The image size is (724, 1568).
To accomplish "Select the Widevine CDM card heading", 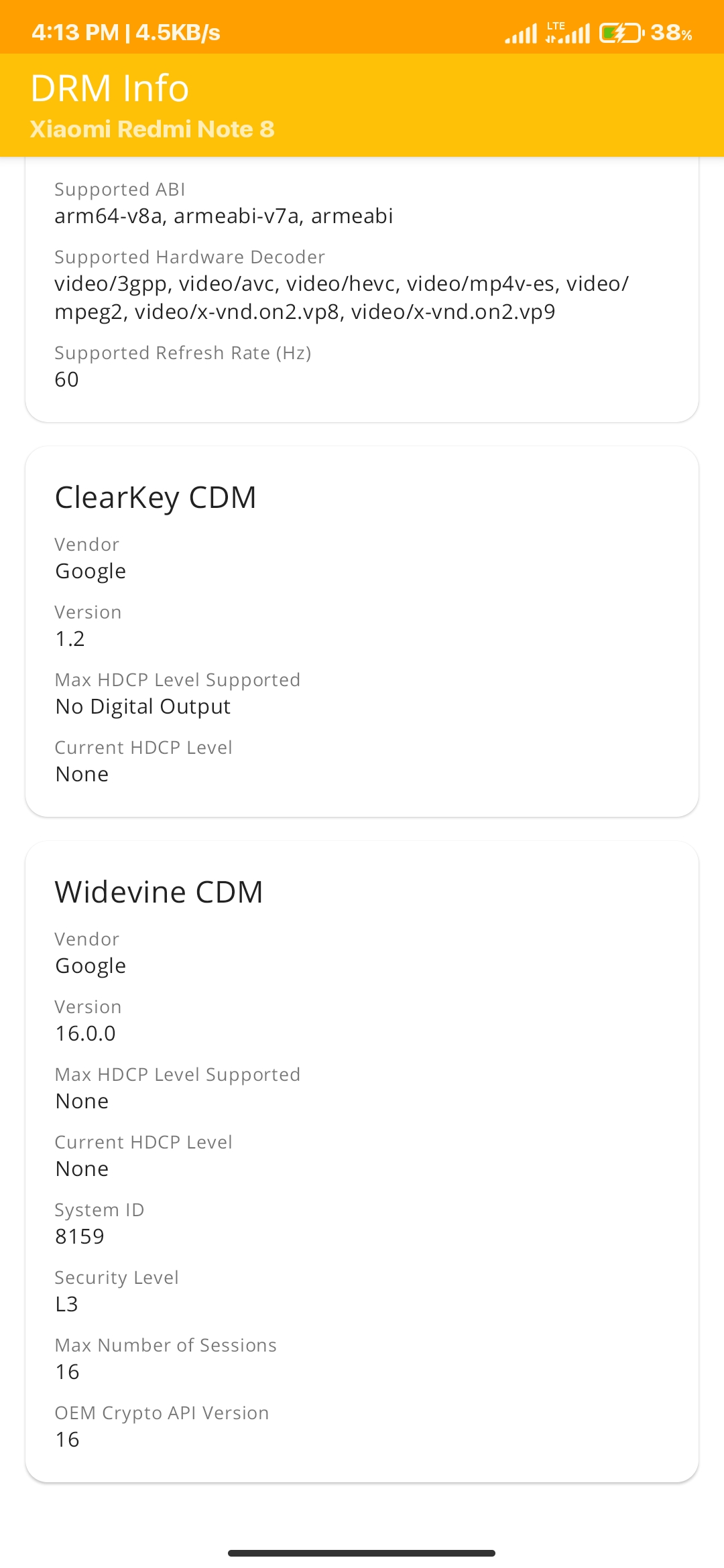I will coord(159,892).
